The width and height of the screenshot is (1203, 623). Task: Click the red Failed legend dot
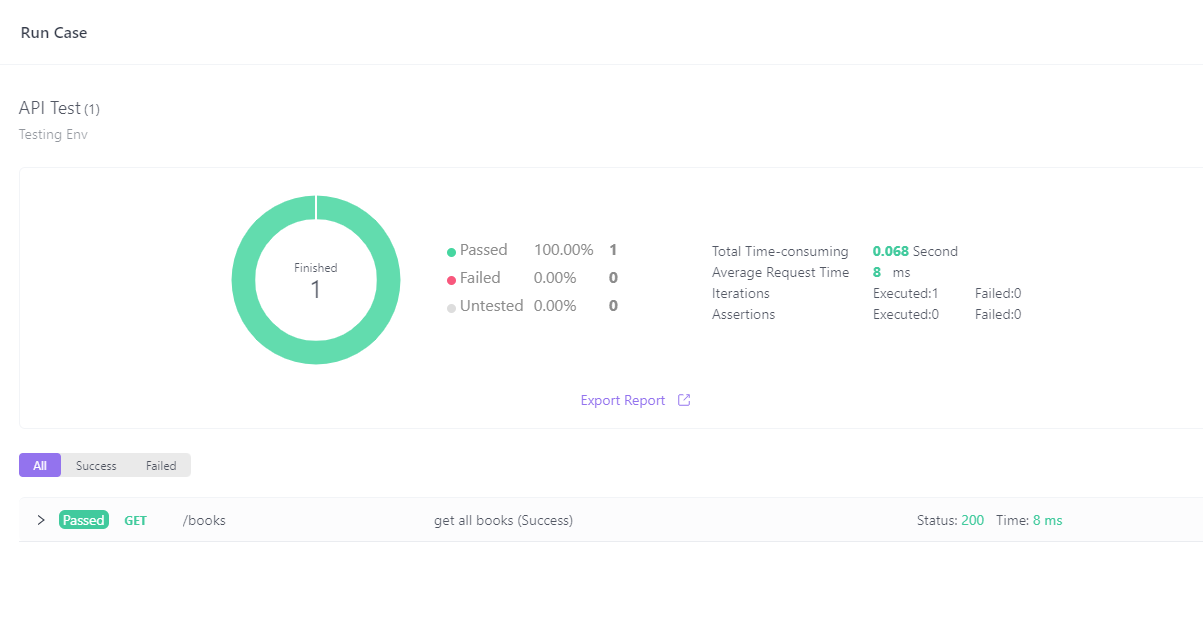tap(451, 280)
